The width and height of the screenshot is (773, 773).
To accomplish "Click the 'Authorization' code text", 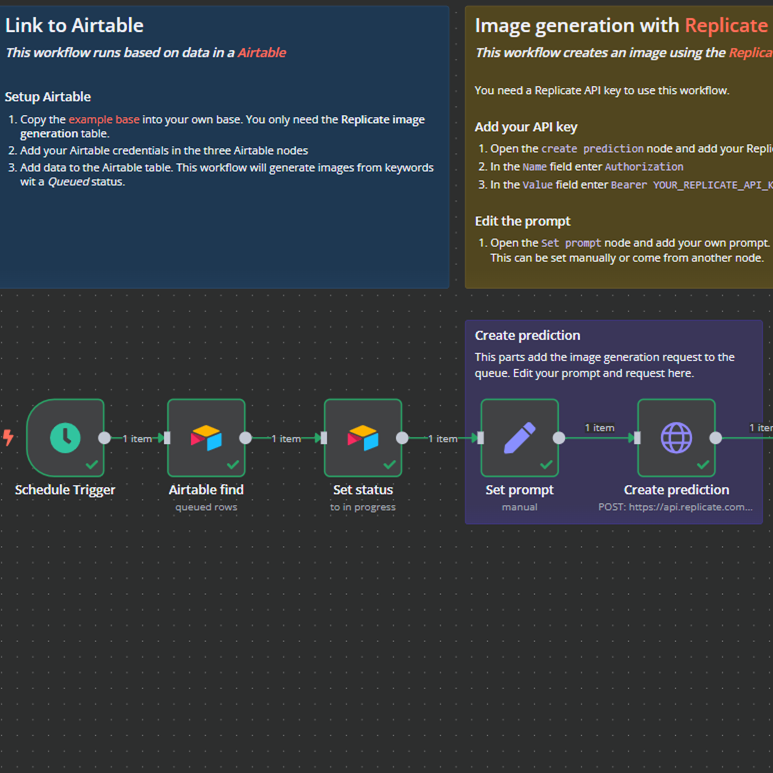I will (x=644, y=167).
